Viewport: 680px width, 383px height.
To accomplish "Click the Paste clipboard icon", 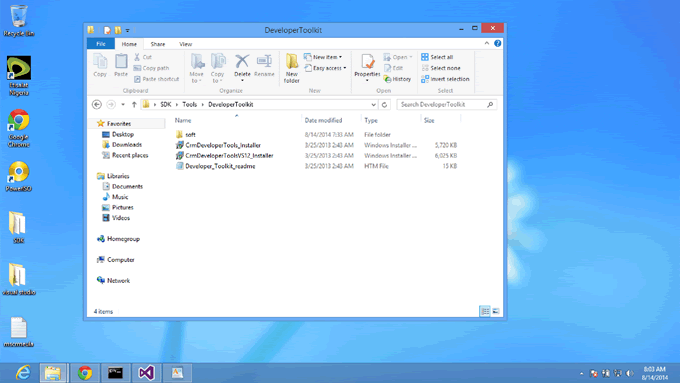I will 121,65.
